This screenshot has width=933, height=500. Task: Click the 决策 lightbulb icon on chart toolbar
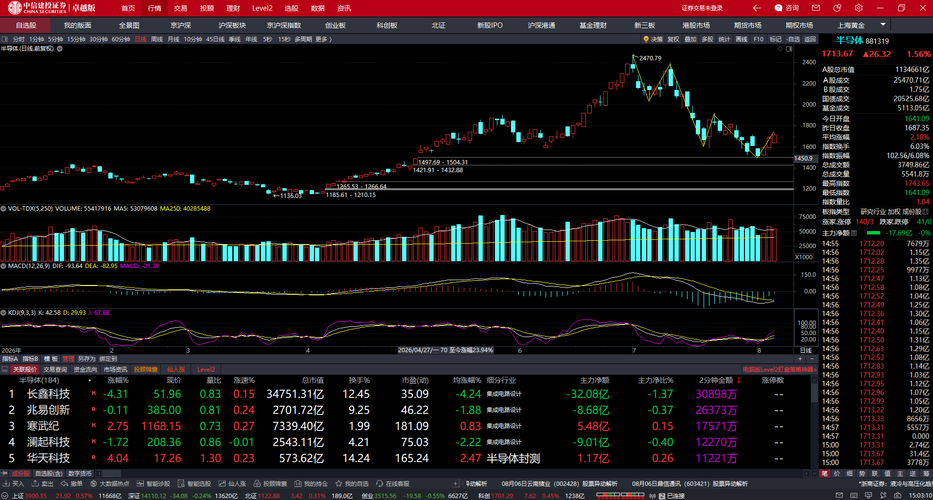(x=646, y=39)
